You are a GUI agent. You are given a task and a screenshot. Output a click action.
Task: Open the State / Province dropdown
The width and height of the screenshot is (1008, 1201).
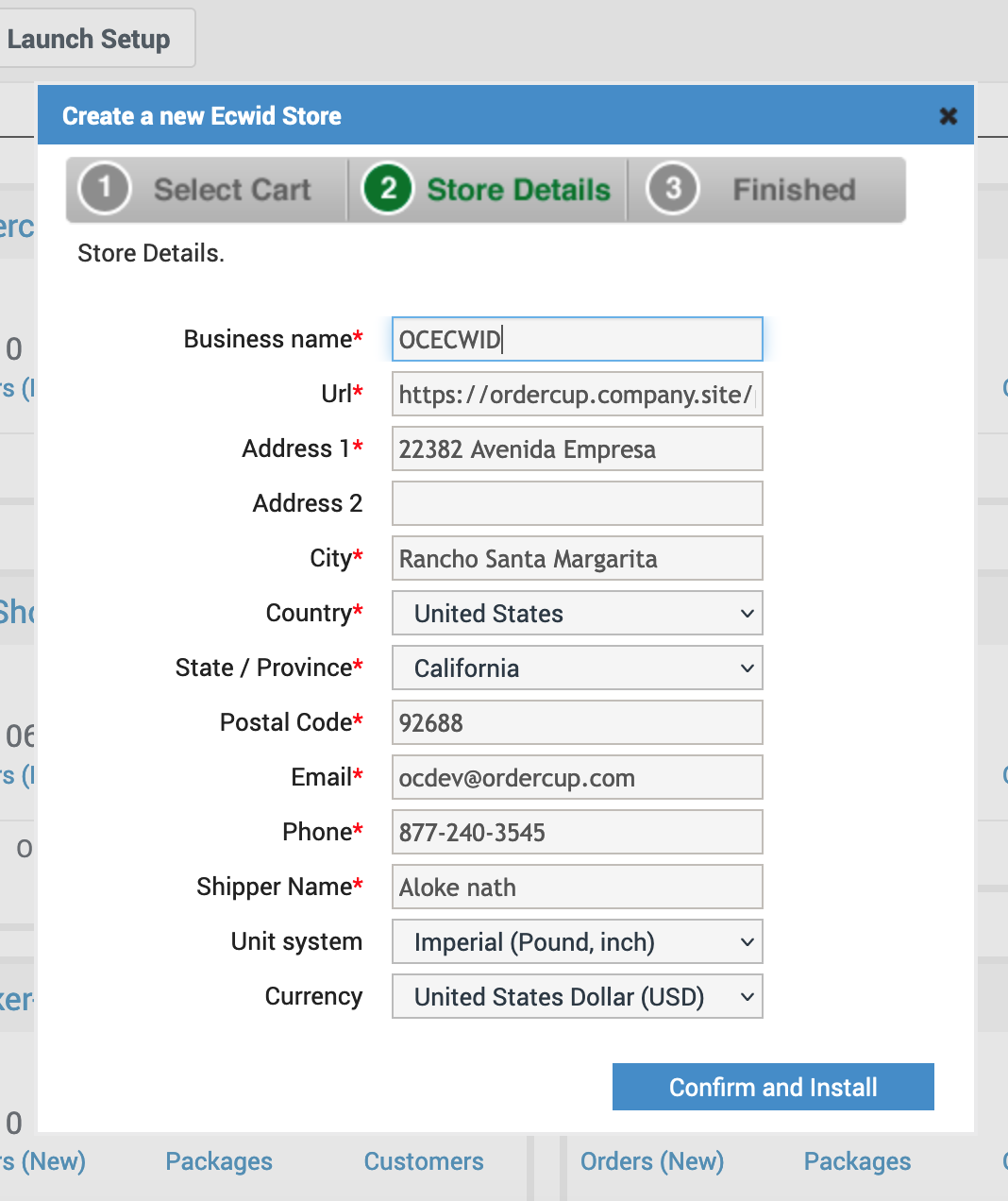click(578, 668)
